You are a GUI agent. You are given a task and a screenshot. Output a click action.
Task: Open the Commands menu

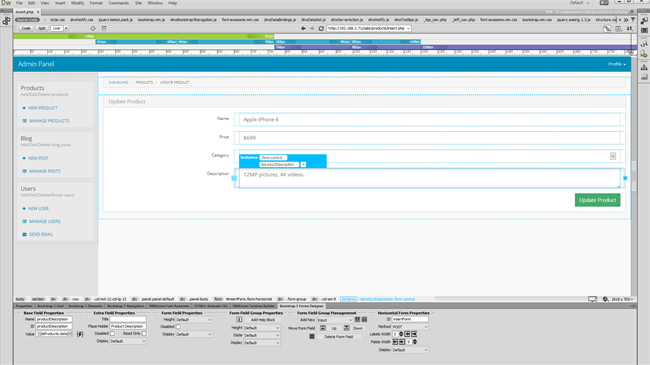tap(119, 3)
